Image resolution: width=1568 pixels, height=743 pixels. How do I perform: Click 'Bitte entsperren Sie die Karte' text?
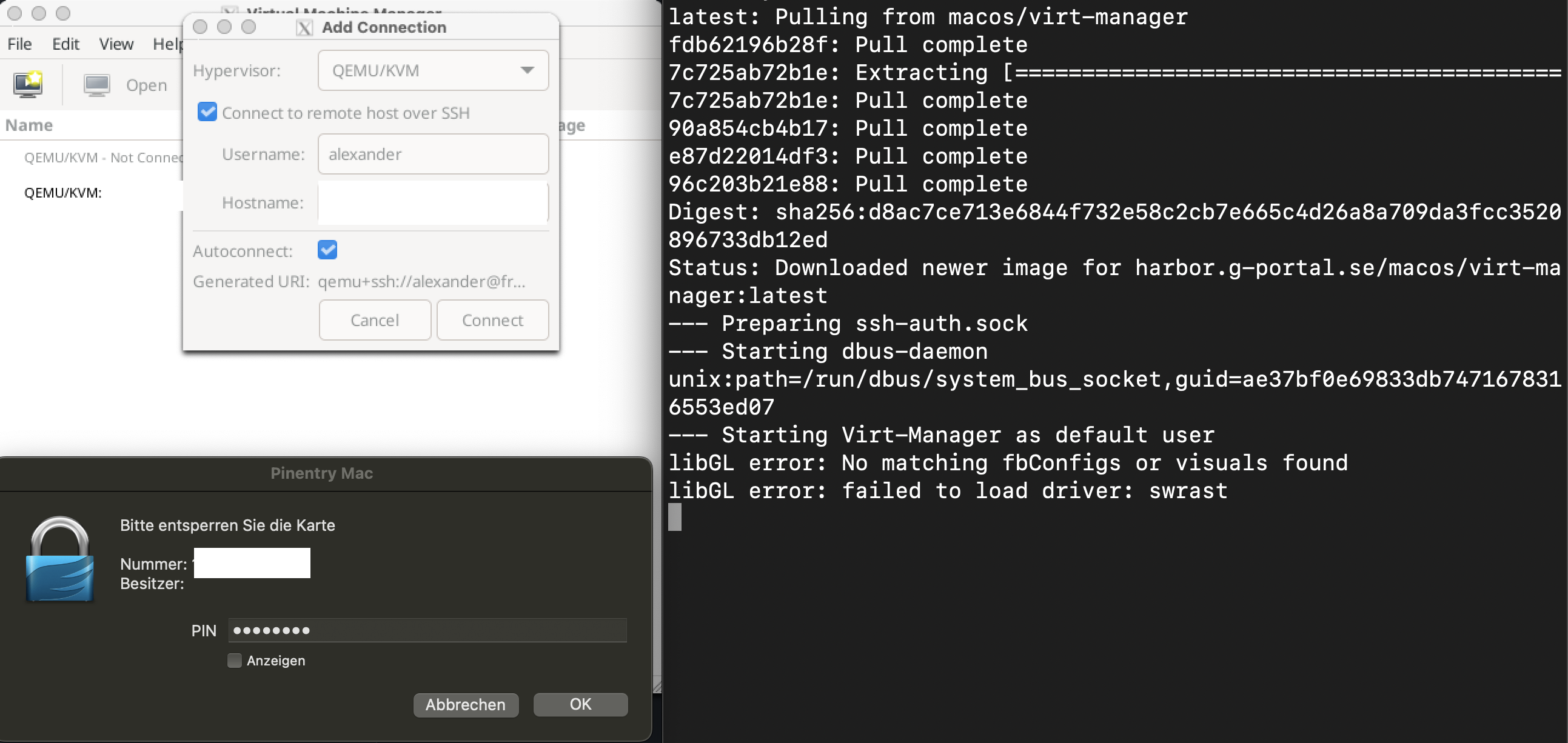pos(227,525)
